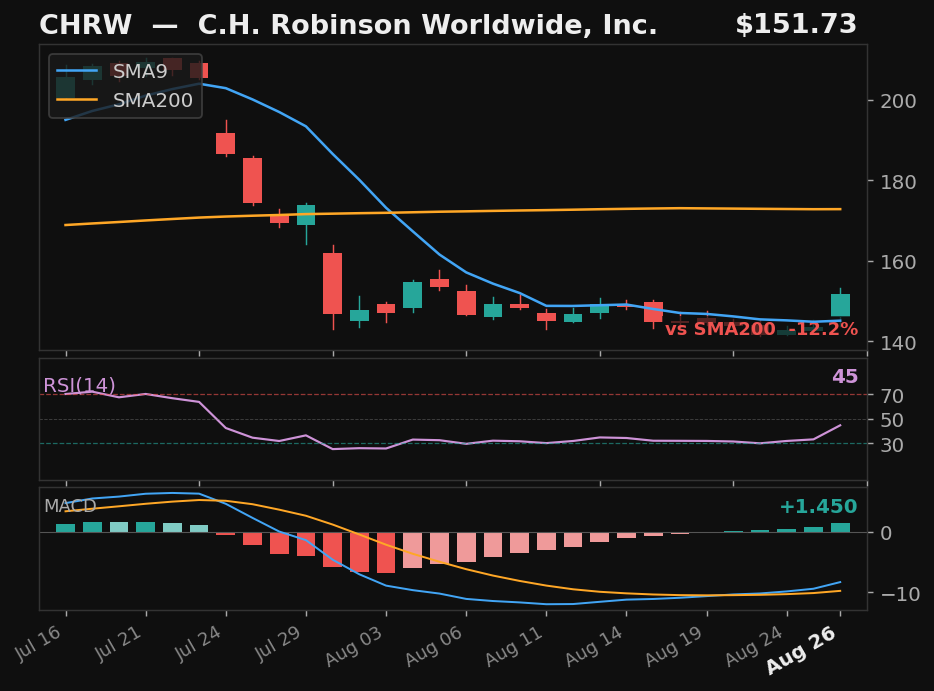
Task: Click the Aug 19 date label
Action: click(675, 645)
